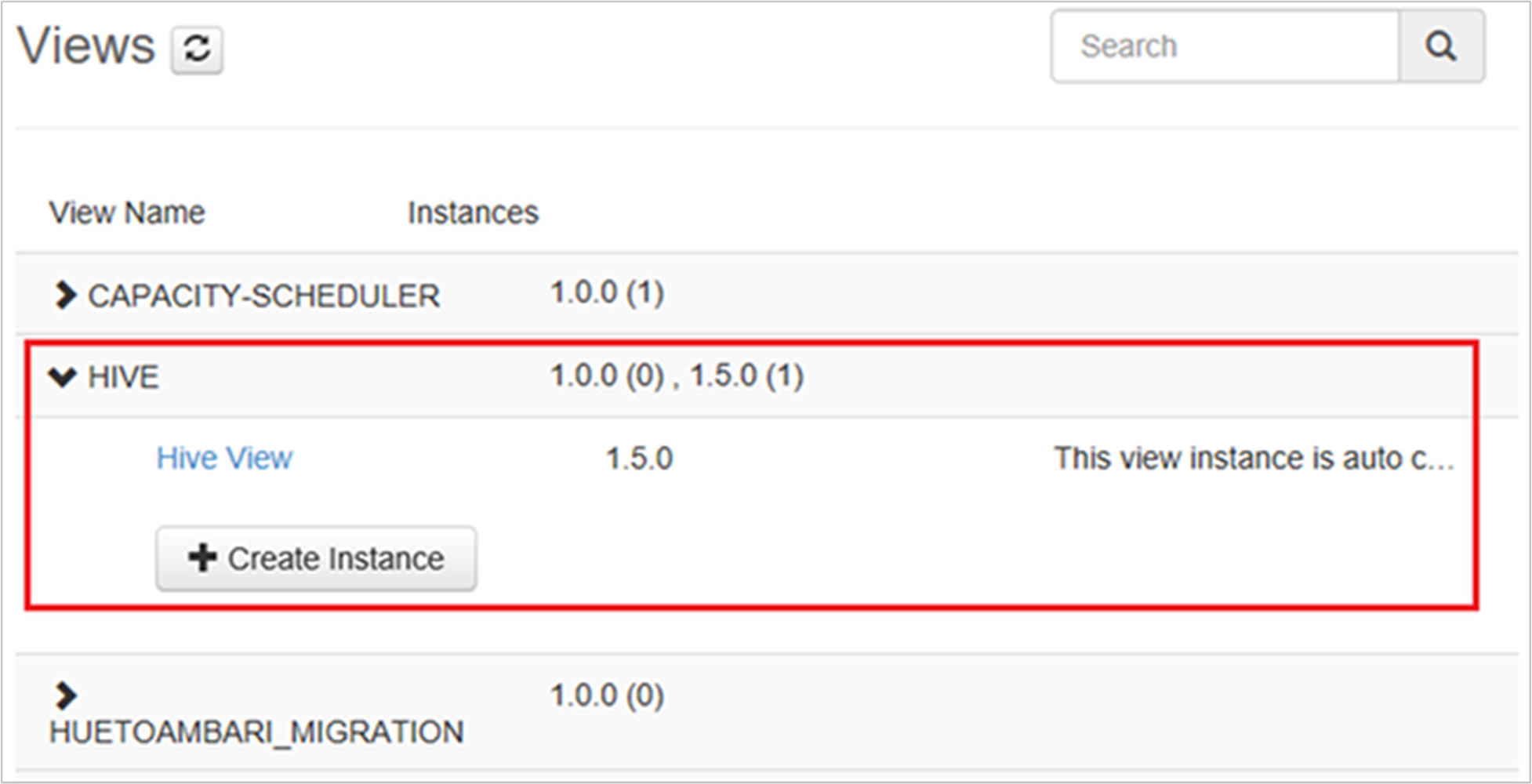Click the Hive View version 1.5.0
Screen dimensions: 1532x784
pyautogui.click(x=639, y=458)
